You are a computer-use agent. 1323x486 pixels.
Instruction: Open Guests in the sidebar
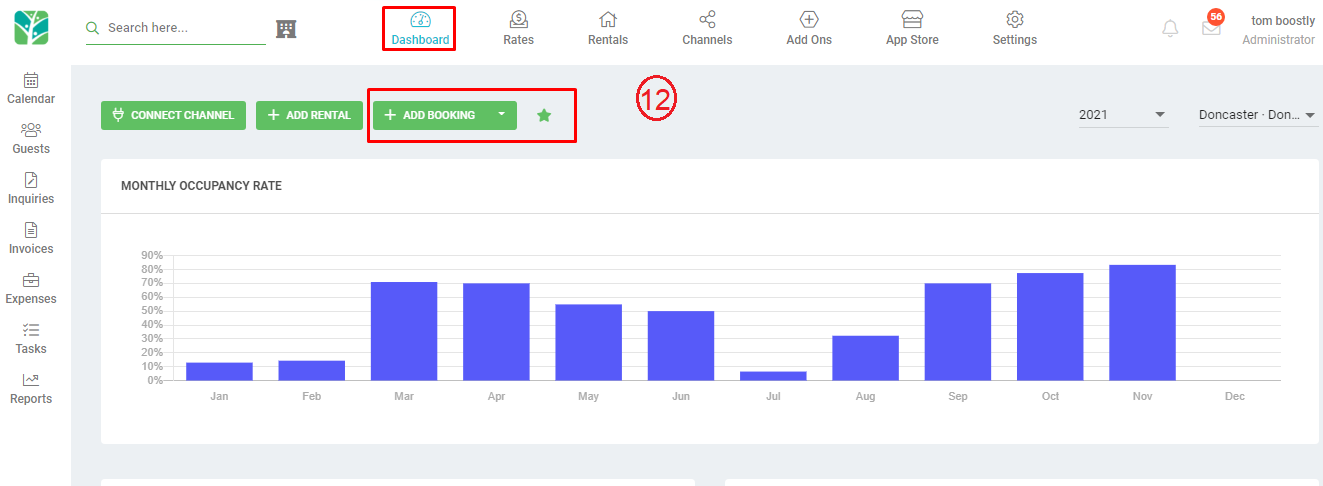click(x=31, y=139)
